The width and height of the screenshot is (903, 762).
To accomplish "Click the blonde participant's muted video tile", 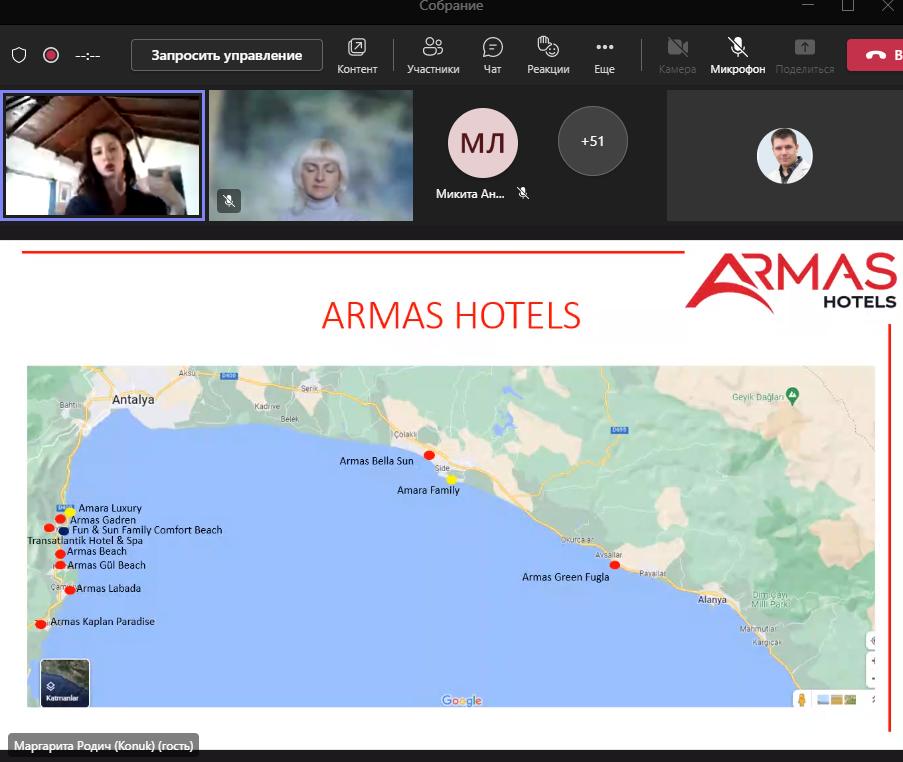I will 311,155.
